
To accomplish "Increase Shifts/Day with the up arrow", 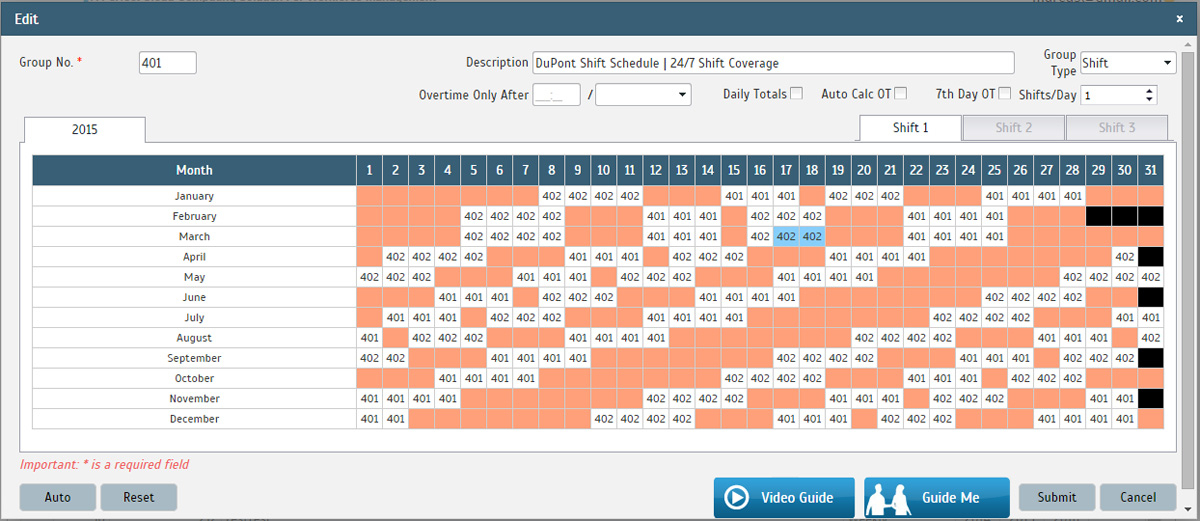I will (x=1149, y=90).
